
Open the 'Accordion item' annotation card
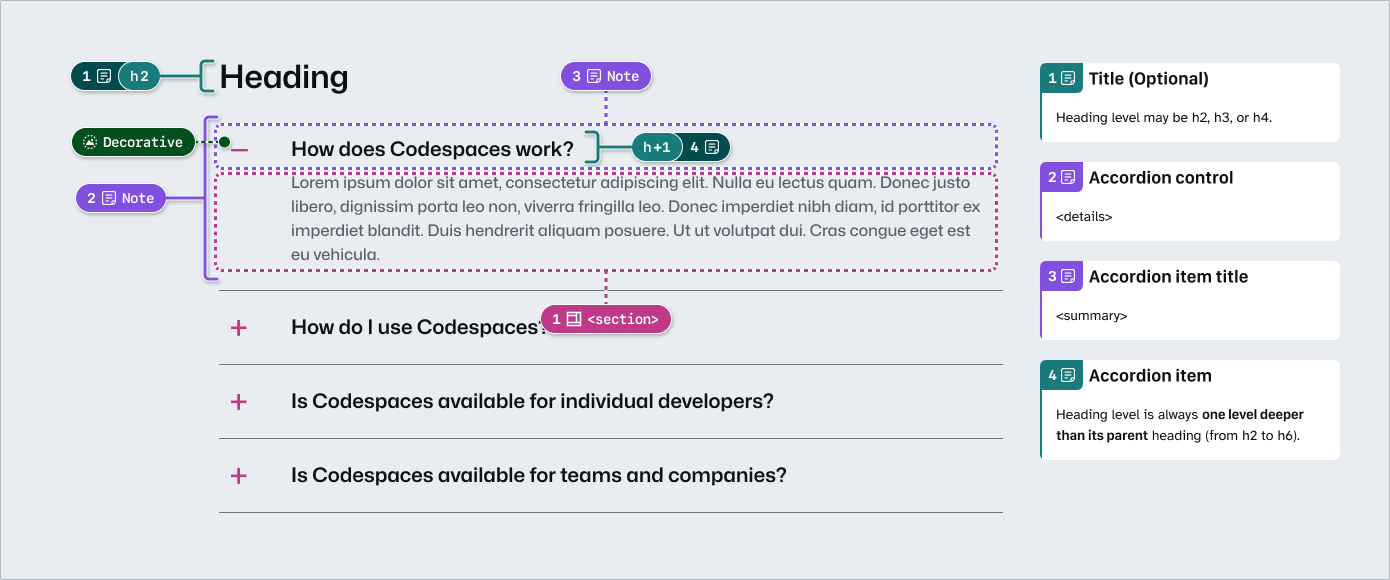pos(1190,409)
